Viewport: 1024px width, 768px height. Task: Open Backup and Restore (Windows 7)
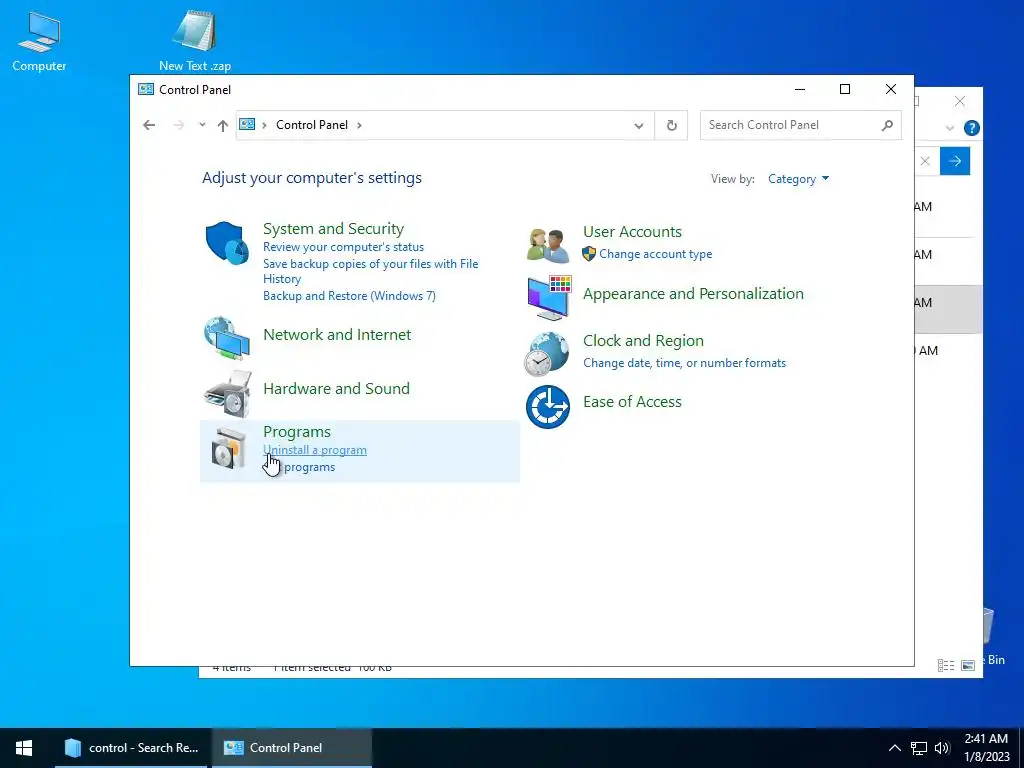[349, 296]
